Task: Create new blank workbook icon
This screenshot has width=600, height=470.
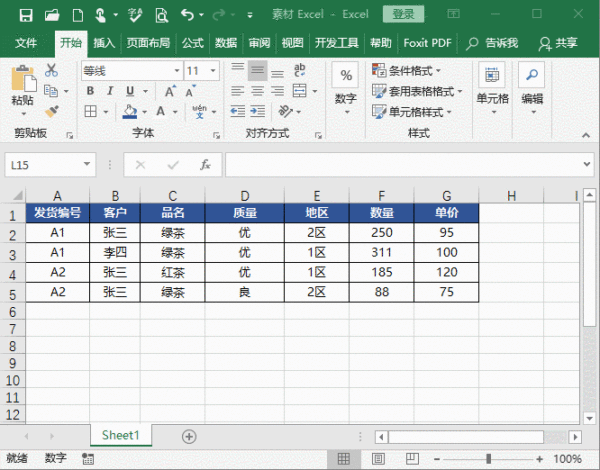Action: tap(78, 15)
